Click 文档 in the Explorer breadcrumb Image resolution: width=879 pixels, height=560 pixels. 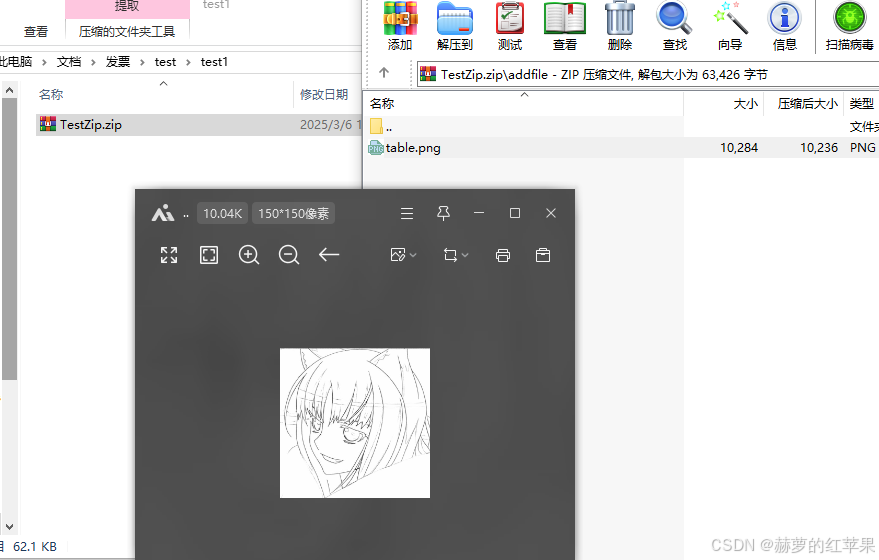click(x=69, y=62)
